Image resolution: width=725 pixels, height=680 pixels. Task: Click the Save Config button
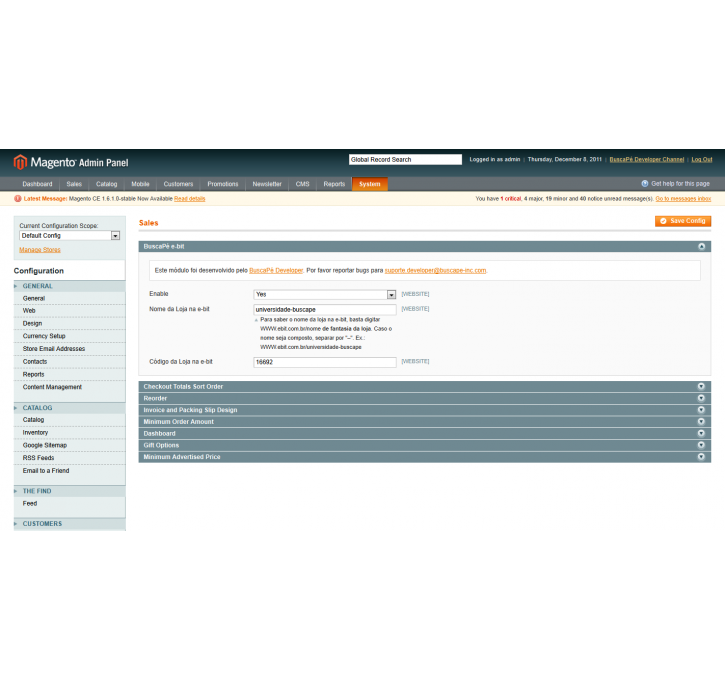coord(683,221)
